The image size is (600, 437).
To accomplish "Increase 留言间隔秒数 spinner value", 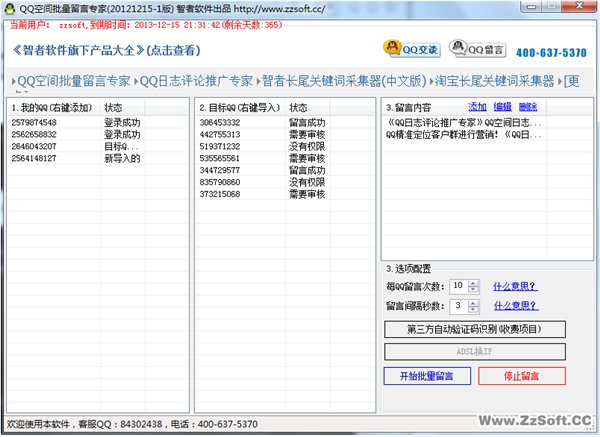I will 473,303.
